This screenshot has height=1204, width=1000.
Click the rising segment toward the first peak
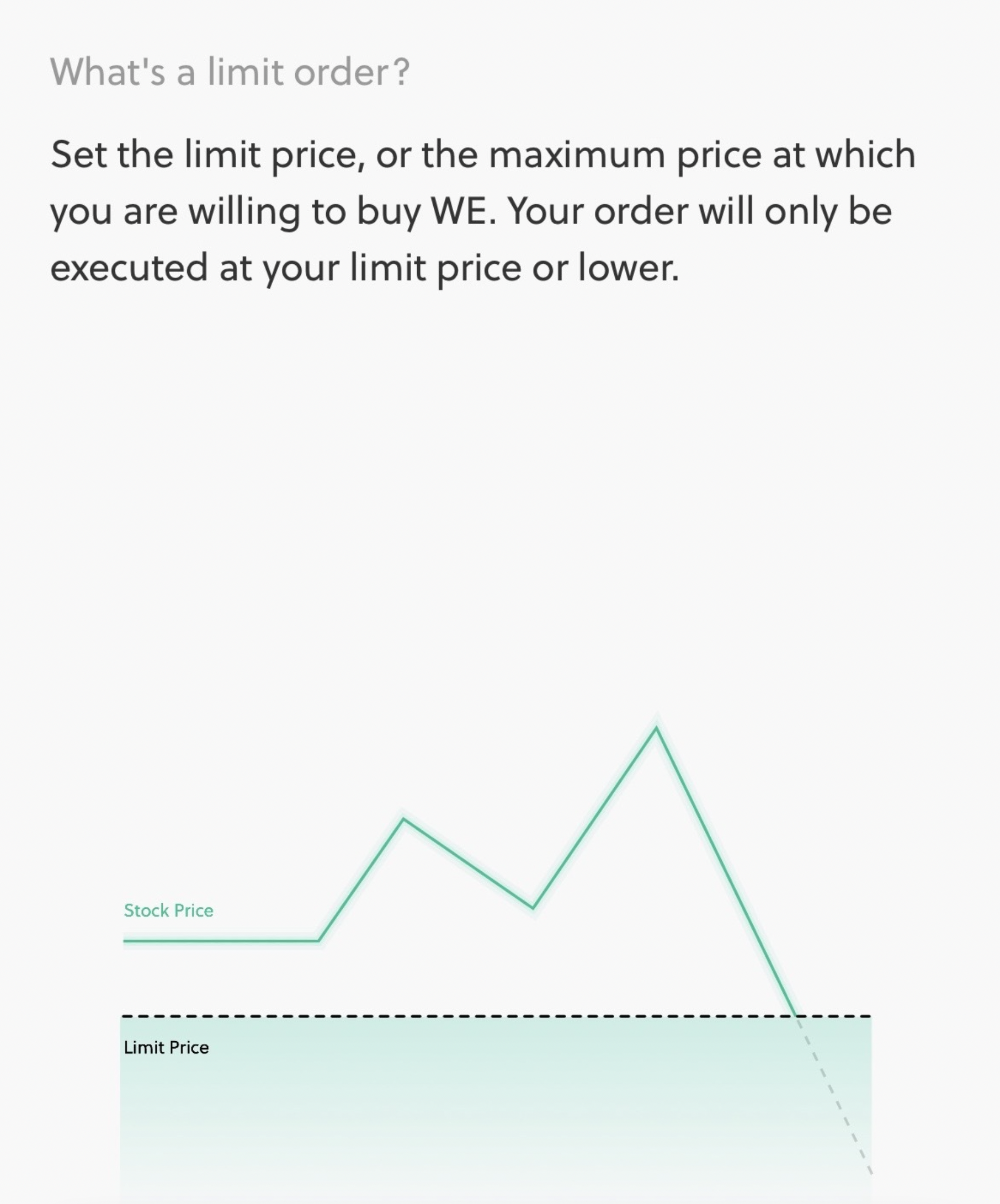tap(361, 880)
